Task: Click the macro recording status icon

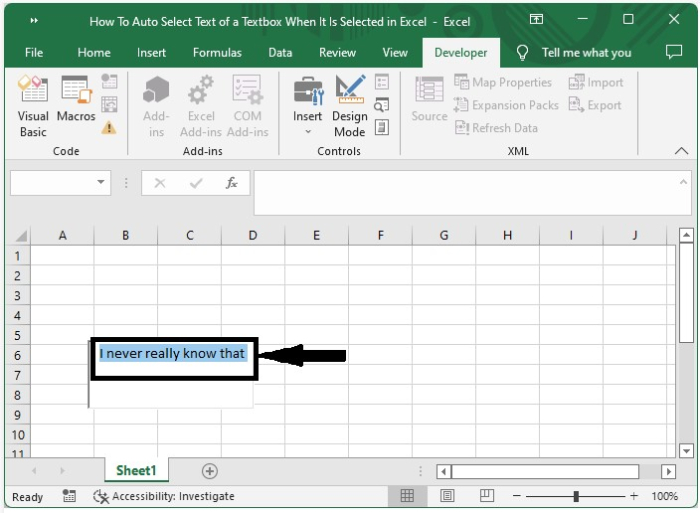Action: pos(69,496)
